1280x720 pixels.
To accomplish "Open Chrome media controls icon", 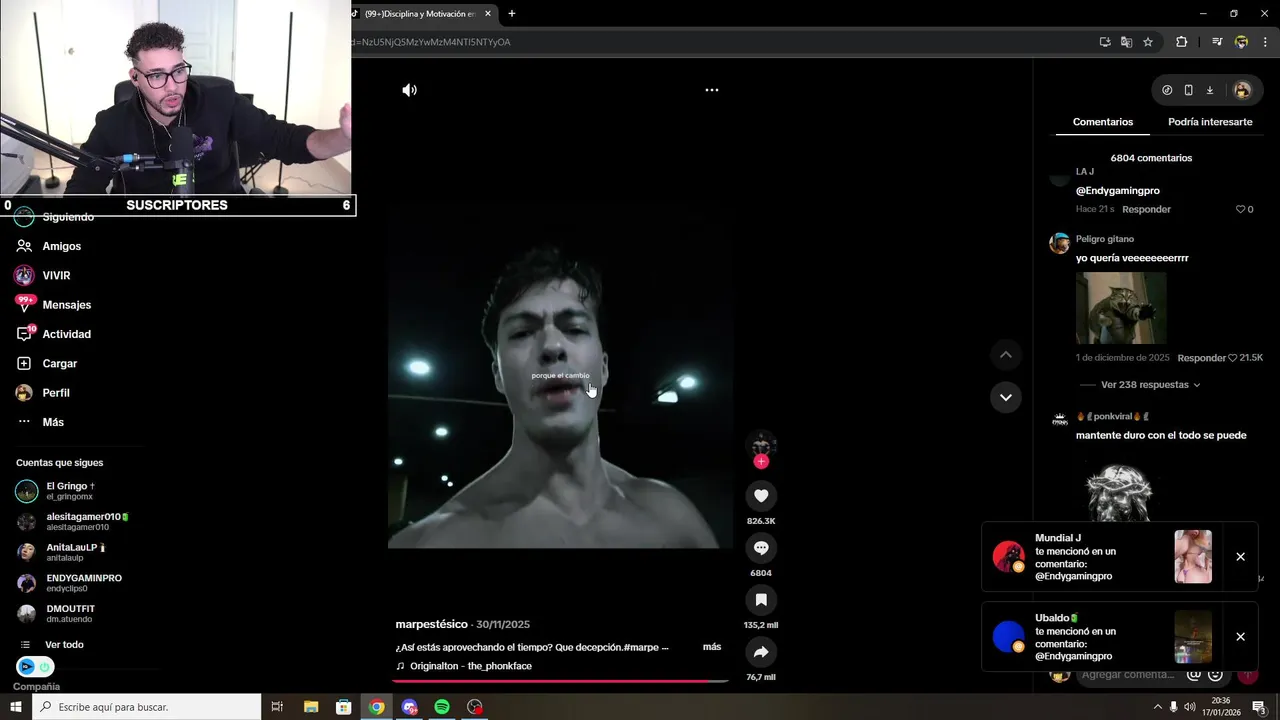I will [x=1217, y=42].
